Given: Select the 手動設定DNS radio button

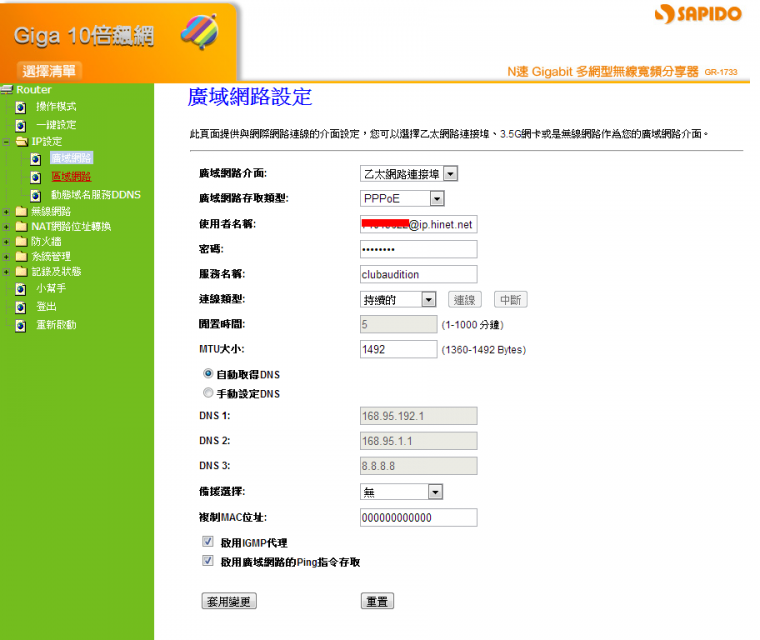Looking at the screenshot, I should (208, 394).
